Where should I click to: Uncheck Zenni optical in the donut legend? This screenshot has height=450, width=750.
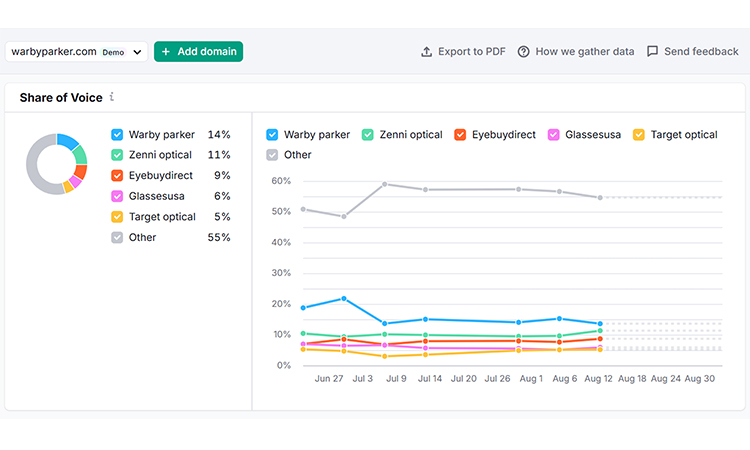point(117,155)
